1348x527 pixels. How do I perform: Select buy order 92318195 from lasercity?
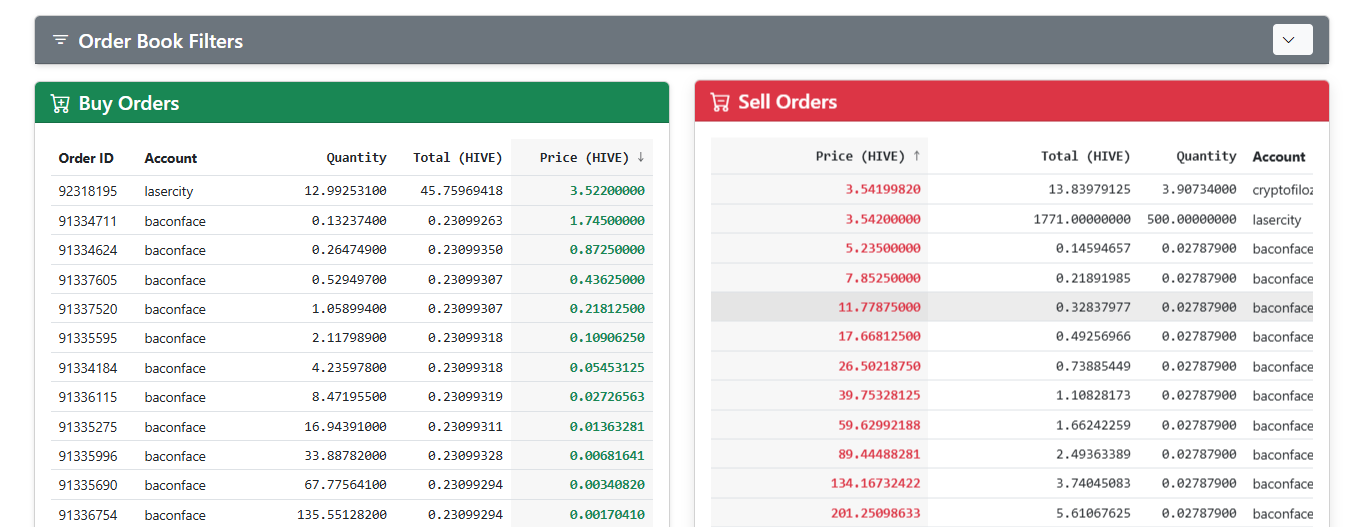352,191
